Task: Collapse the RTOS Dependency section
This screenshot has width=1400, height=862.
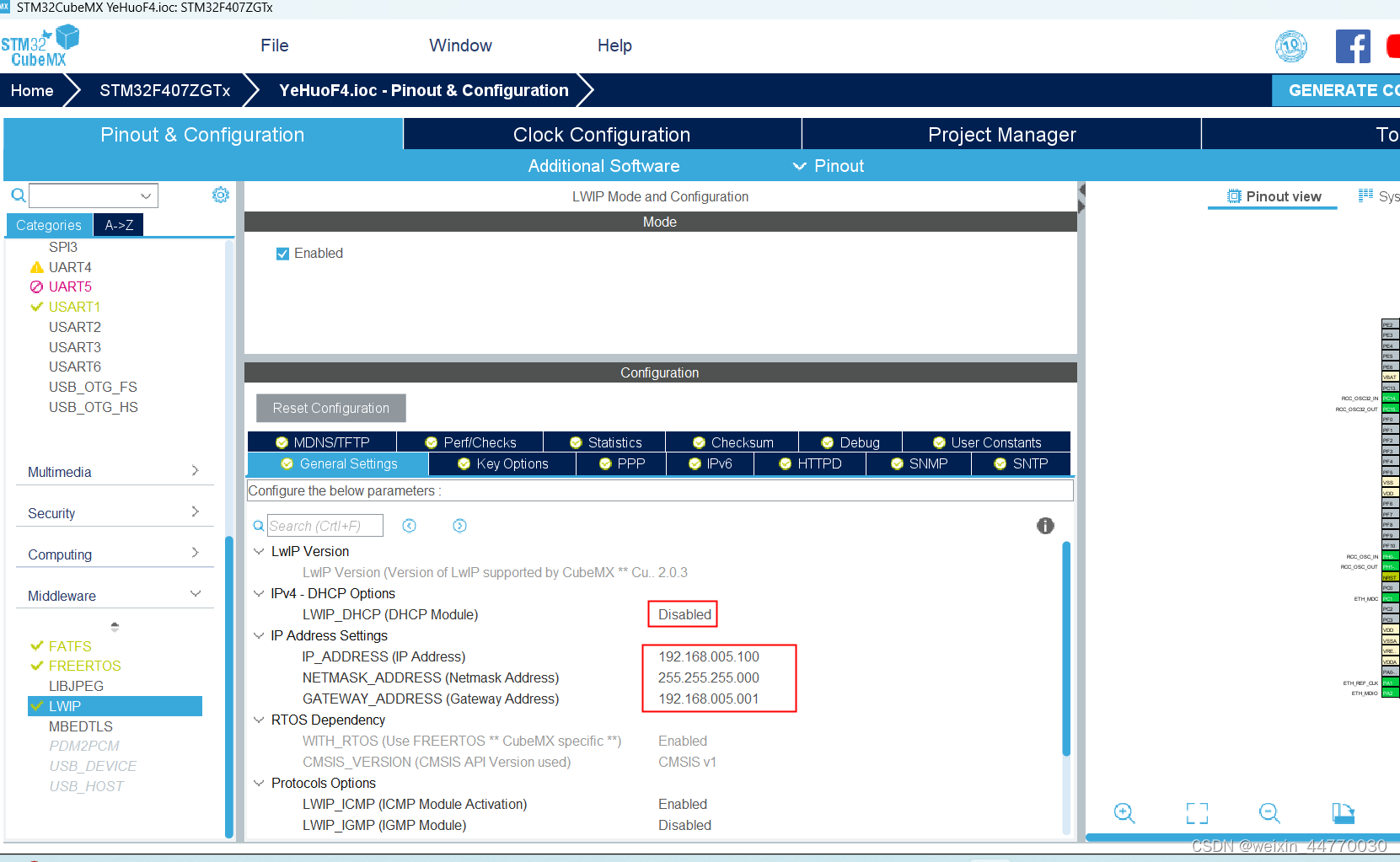Action: pos(259,720)
